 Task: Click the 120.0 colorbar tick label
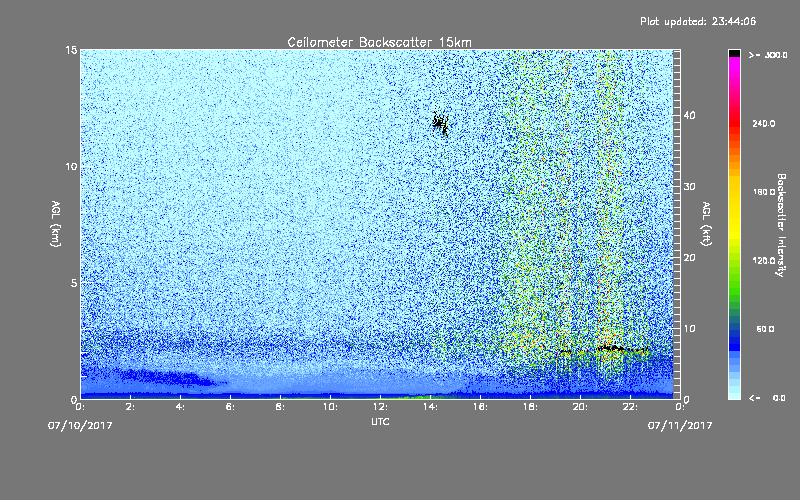click(764, 260)
